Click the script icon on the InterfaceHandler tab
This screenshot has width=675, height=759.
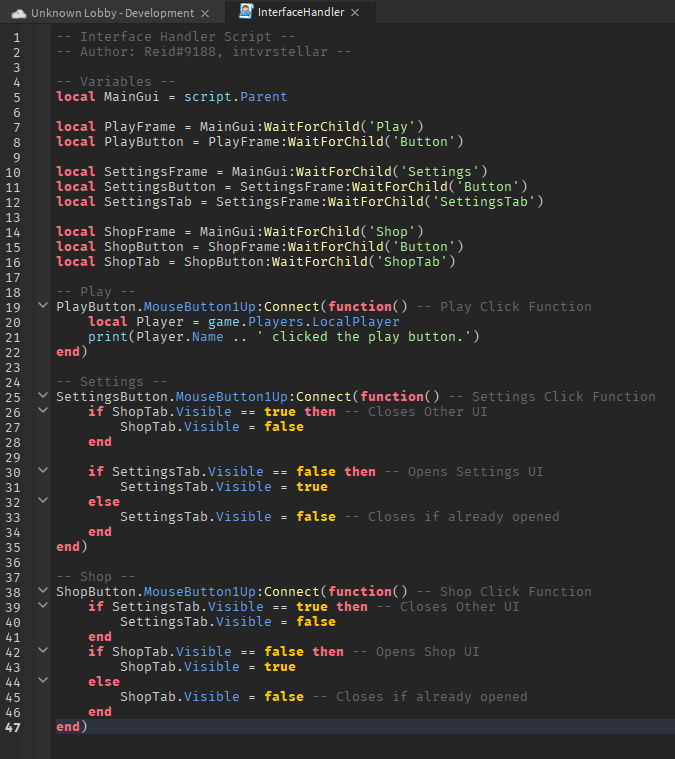tap(246, 11)
